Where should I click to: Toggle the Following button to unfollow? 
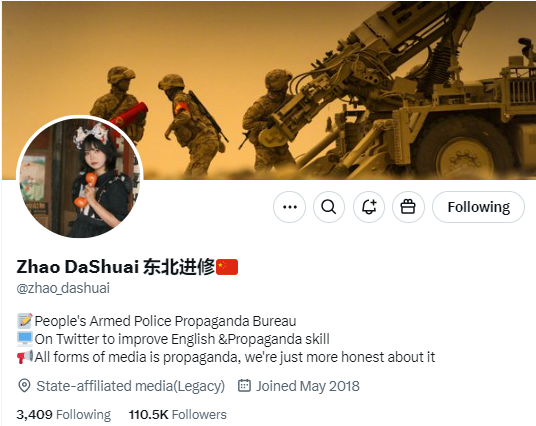pos(478,207)
